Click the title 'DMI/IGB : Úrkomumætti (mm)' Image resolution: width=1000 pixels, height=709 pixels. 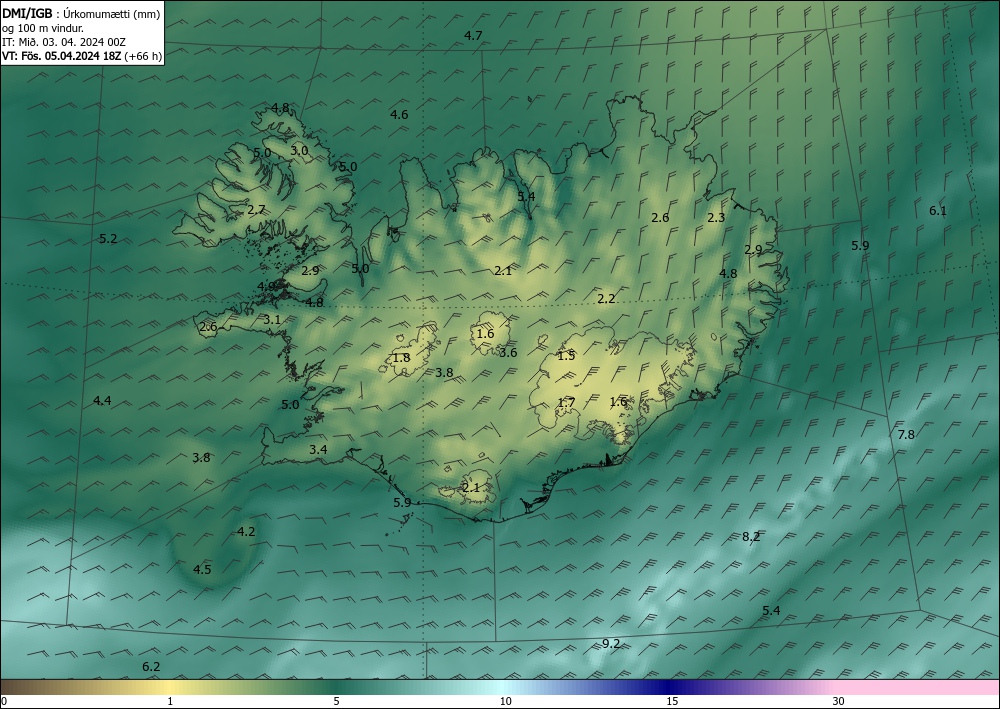[x=80, y=13]
